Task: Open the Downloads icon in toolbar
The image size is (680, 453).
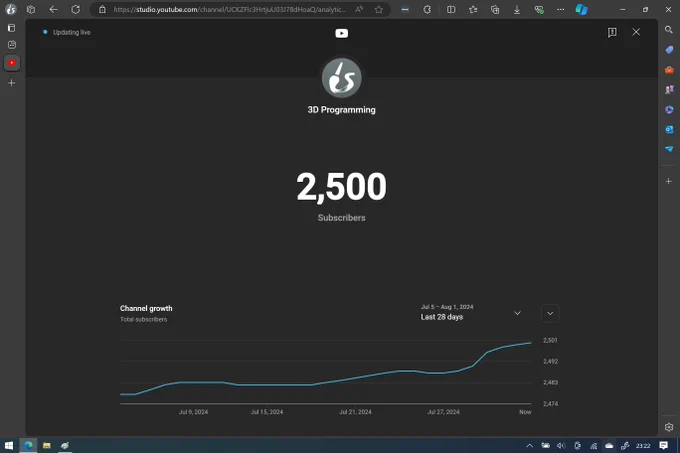Action: (517, 9)
